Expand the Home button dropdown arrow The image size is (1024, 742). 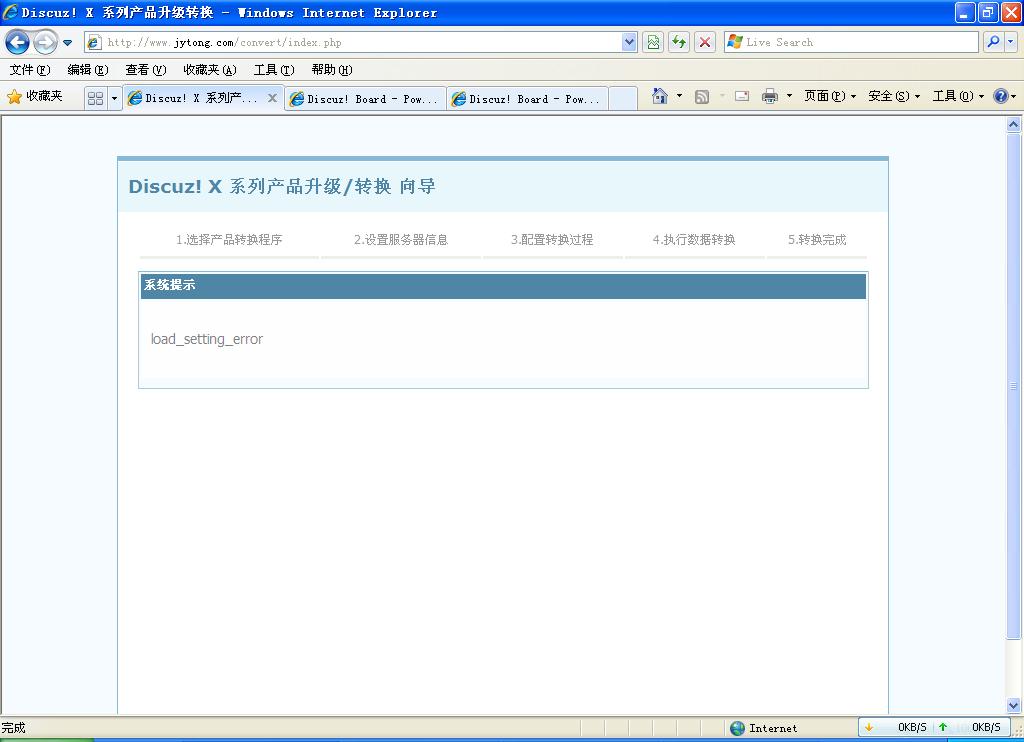[679, 96]
